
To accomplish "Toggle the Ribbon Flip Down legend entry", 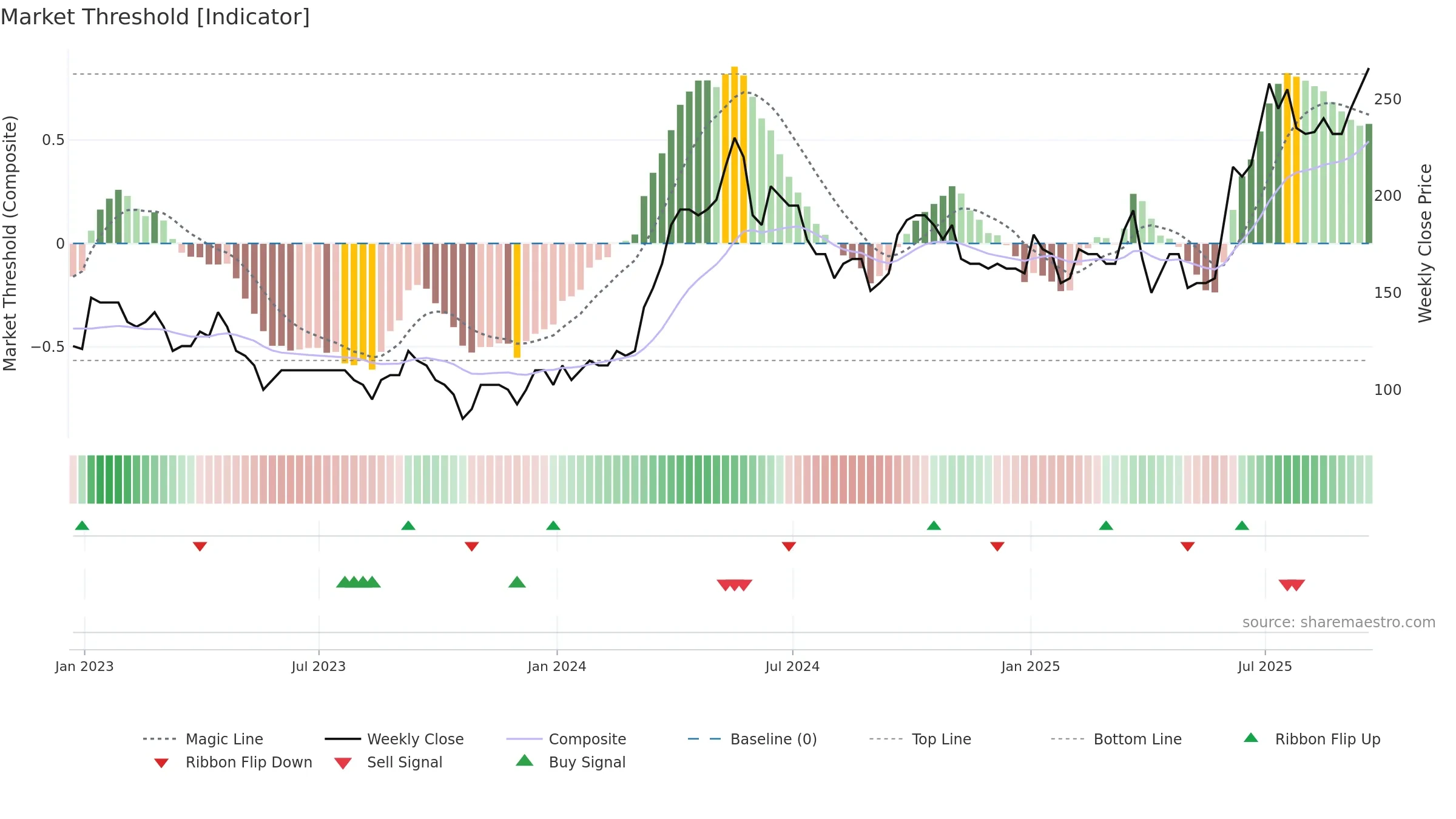I will [233, 762].
